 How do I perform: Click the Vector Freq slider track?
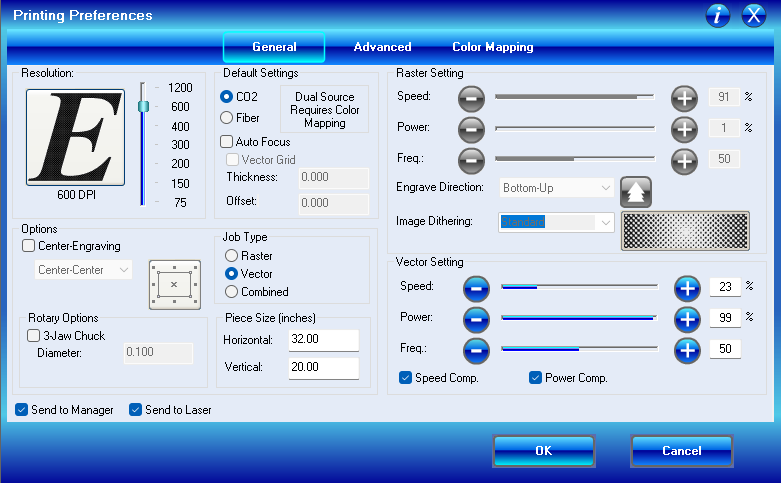[x=579, y=349]
